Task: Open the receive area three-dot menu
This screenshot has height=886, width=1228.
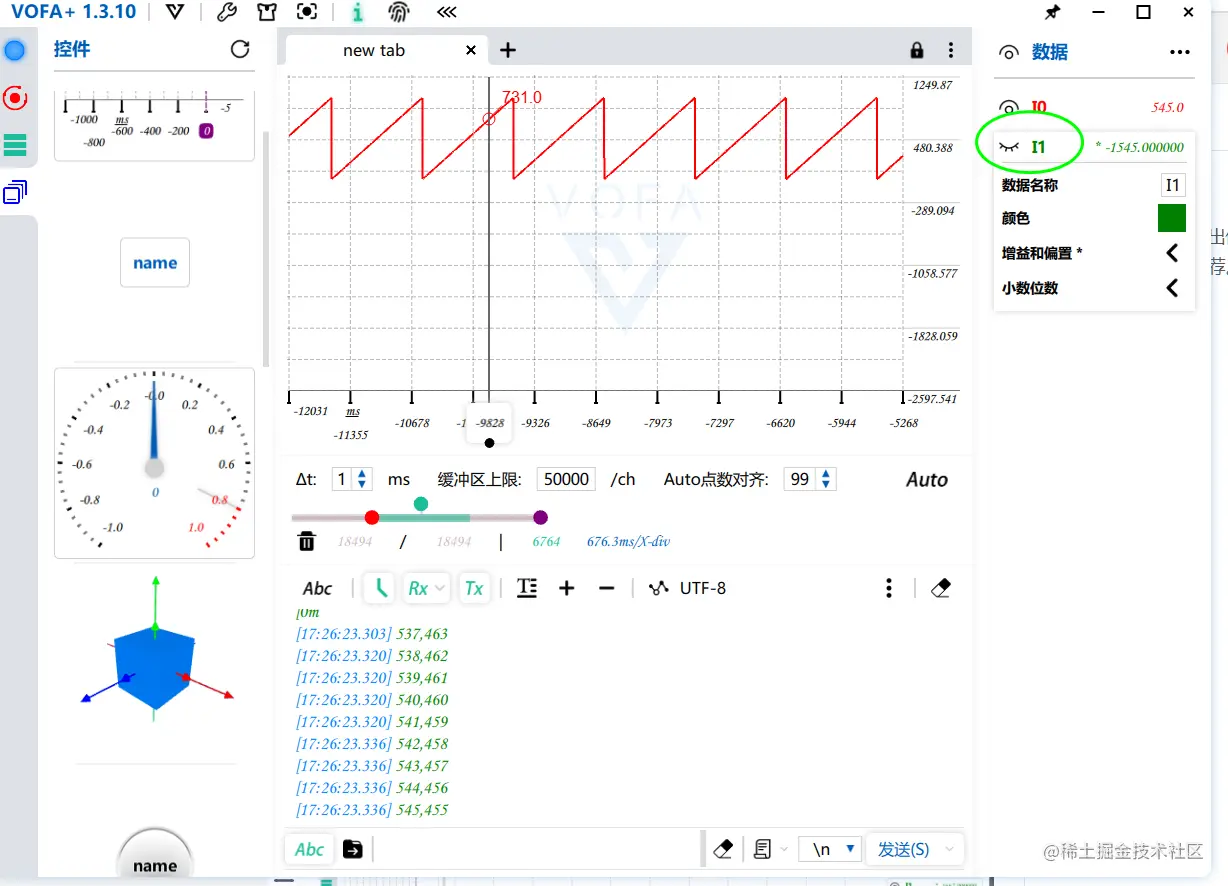Action: [x=889, y=588]
